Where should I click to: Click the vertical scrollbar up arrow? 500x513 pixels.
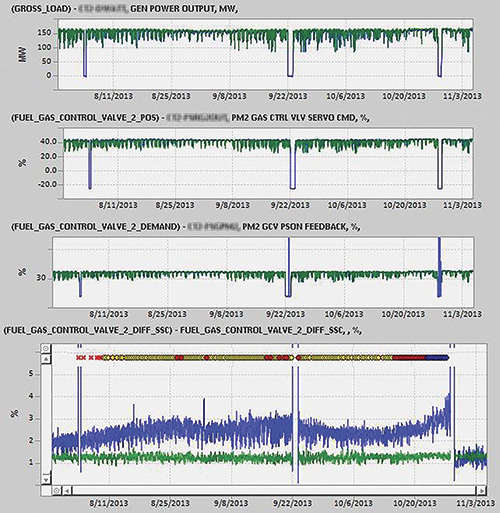coord(46,359)
